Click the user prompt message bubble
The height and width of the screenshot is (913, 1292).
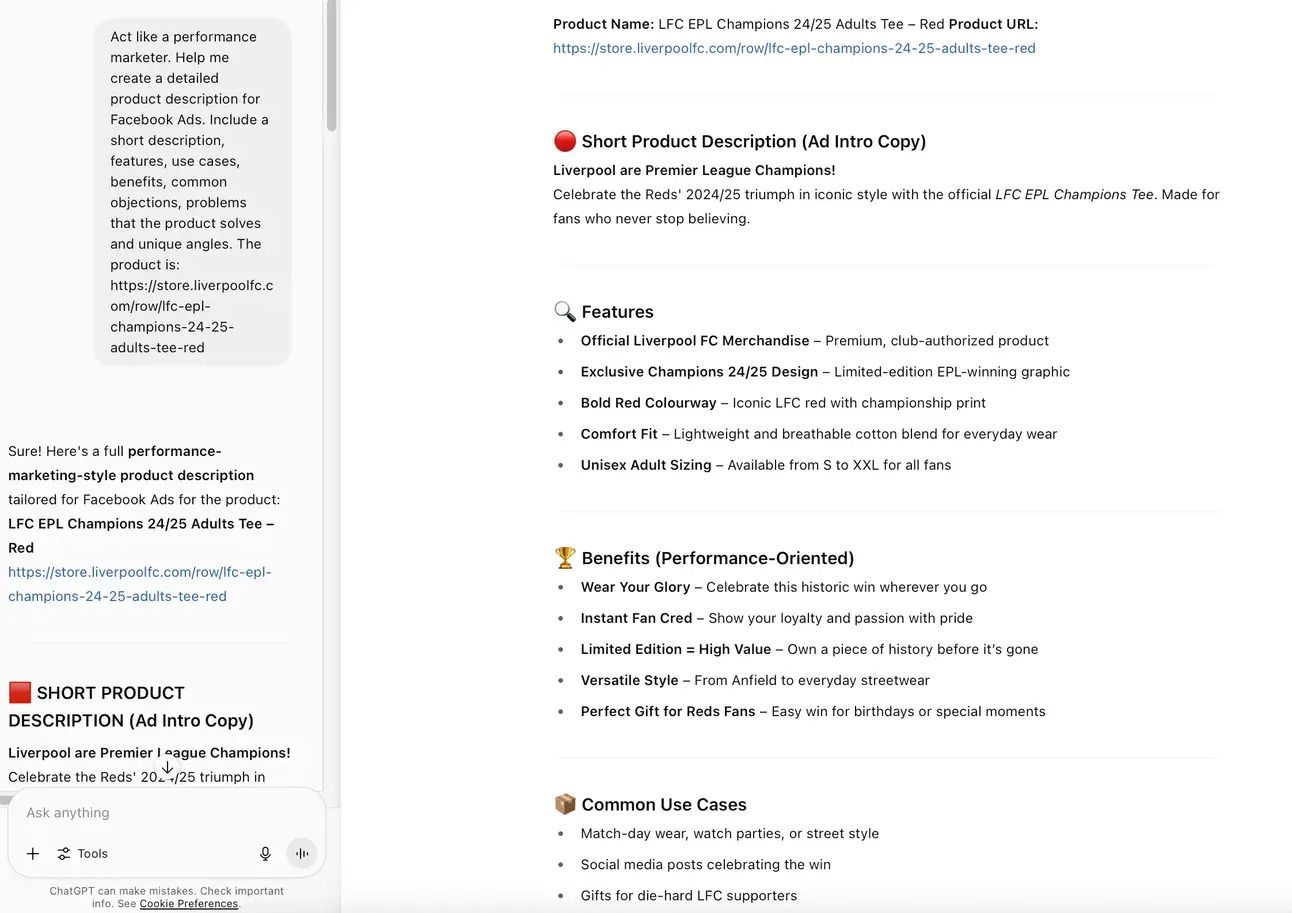pyautogui.click(x=192, y=192)
